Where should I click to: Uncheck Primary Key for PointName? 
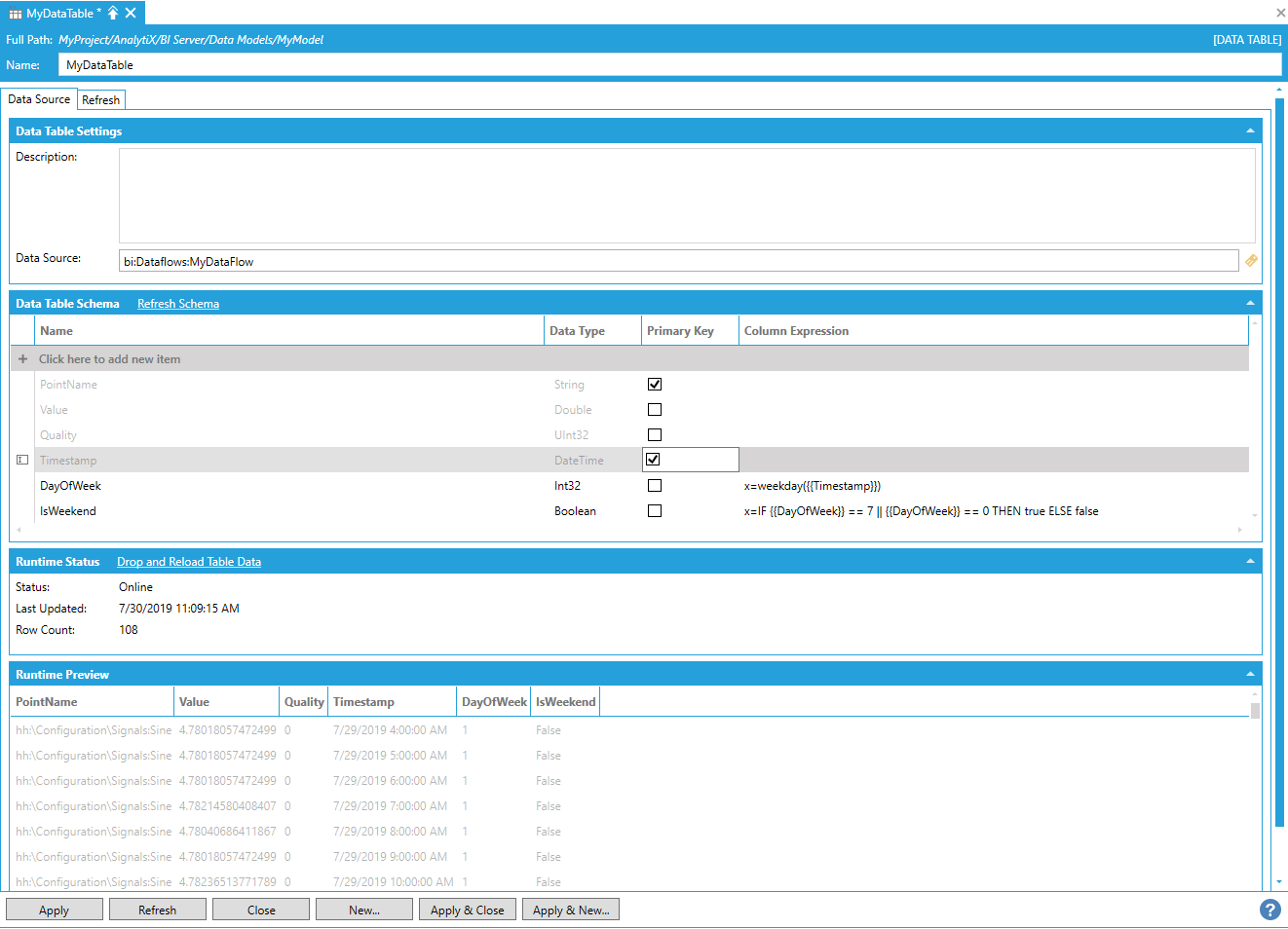(x=655, y=385)
